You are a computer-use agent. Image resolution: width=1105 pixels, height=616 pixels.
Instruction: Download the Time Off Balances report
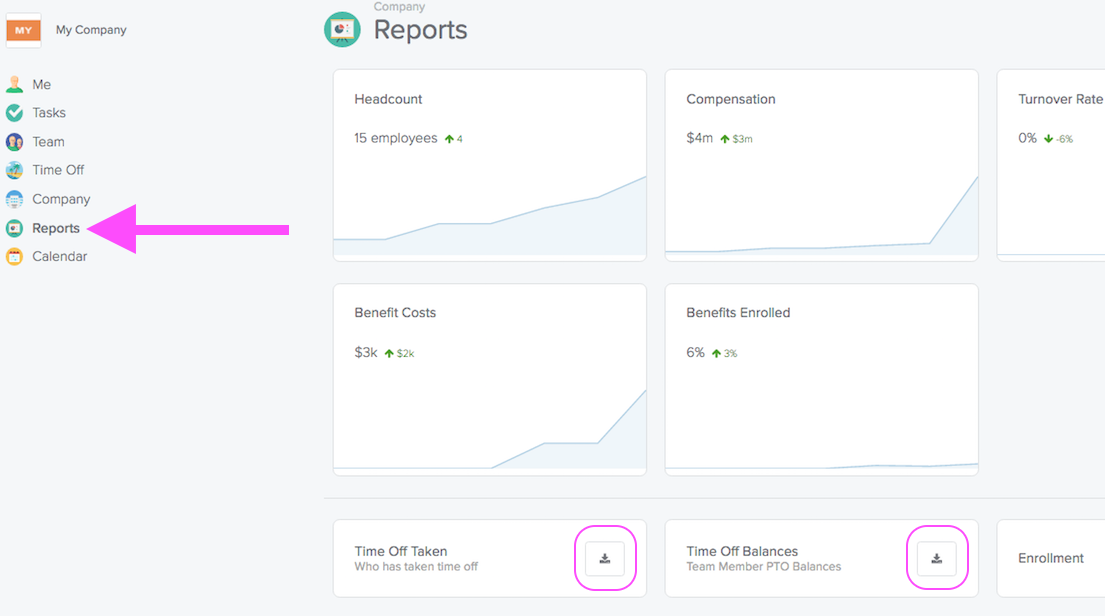click(x=937, y=558)
